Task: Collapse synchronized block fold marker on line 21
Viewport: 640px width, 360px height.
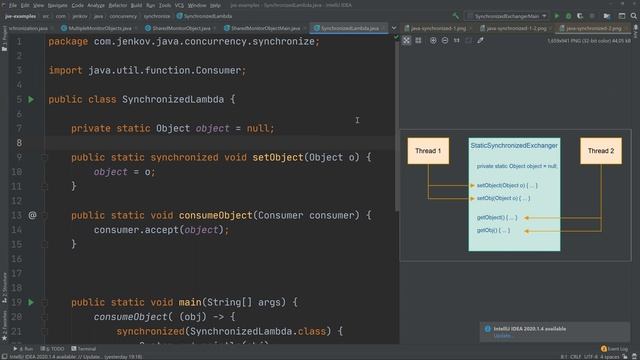Action: pyautogui.click(x=44, y=331)
